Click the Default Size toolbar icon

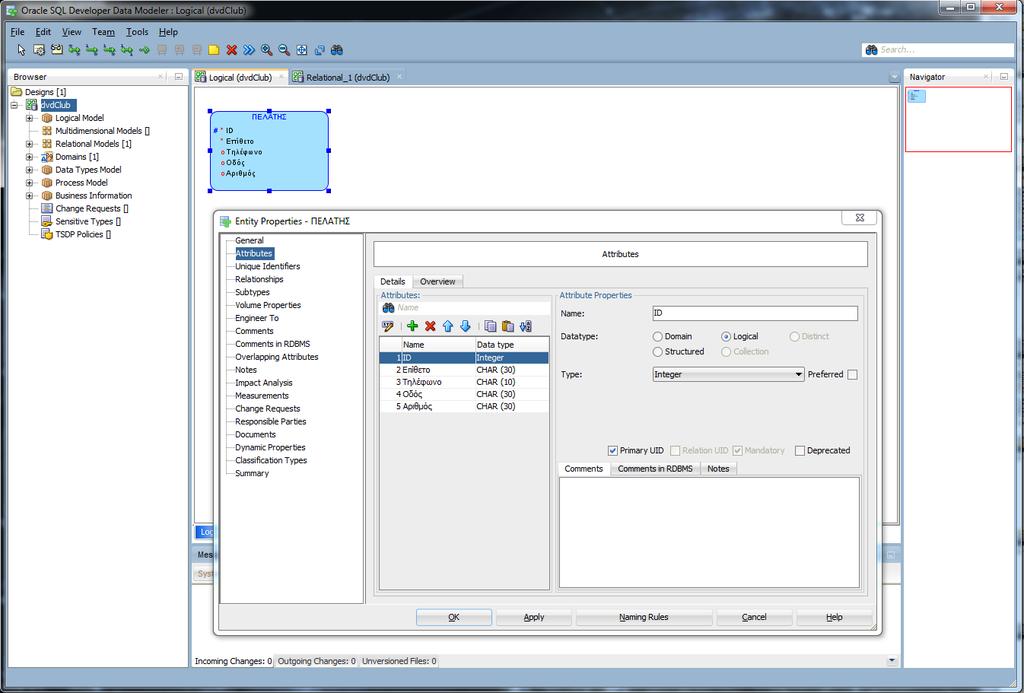(x=319, y=50)
